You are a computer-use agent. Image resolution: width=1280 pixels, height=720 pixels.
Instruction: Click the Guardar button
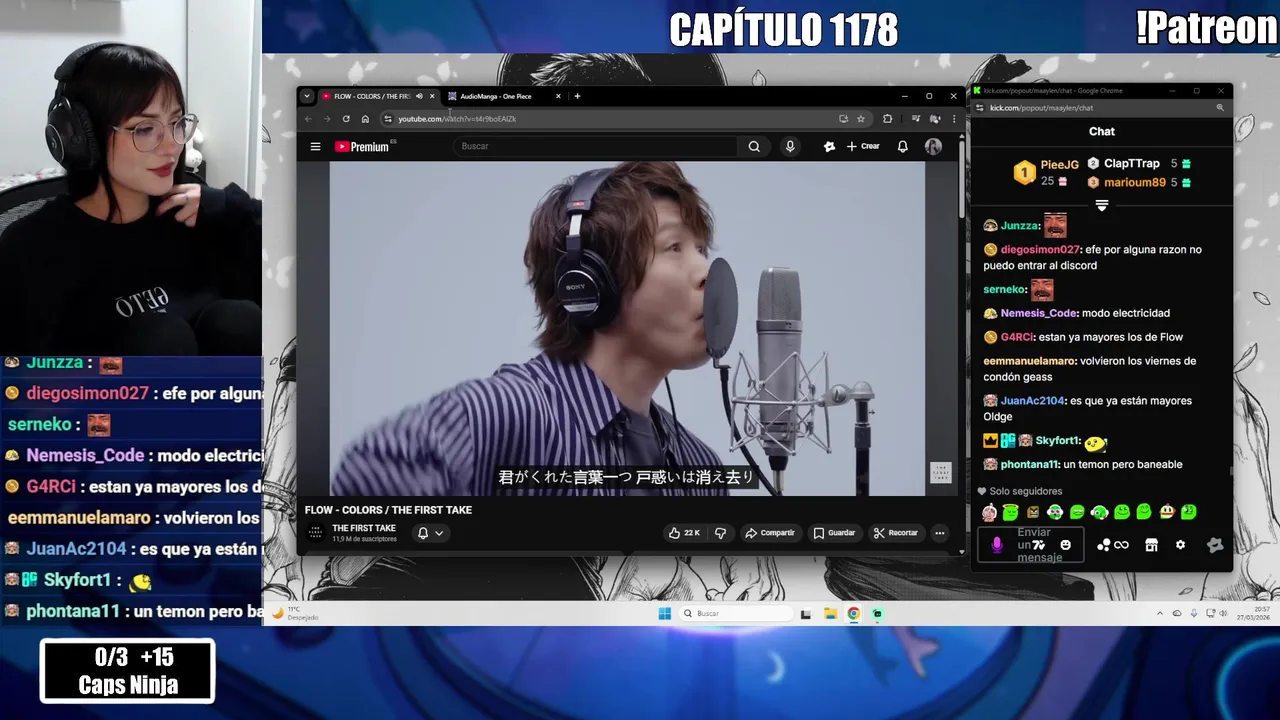(x=834, y=533)
